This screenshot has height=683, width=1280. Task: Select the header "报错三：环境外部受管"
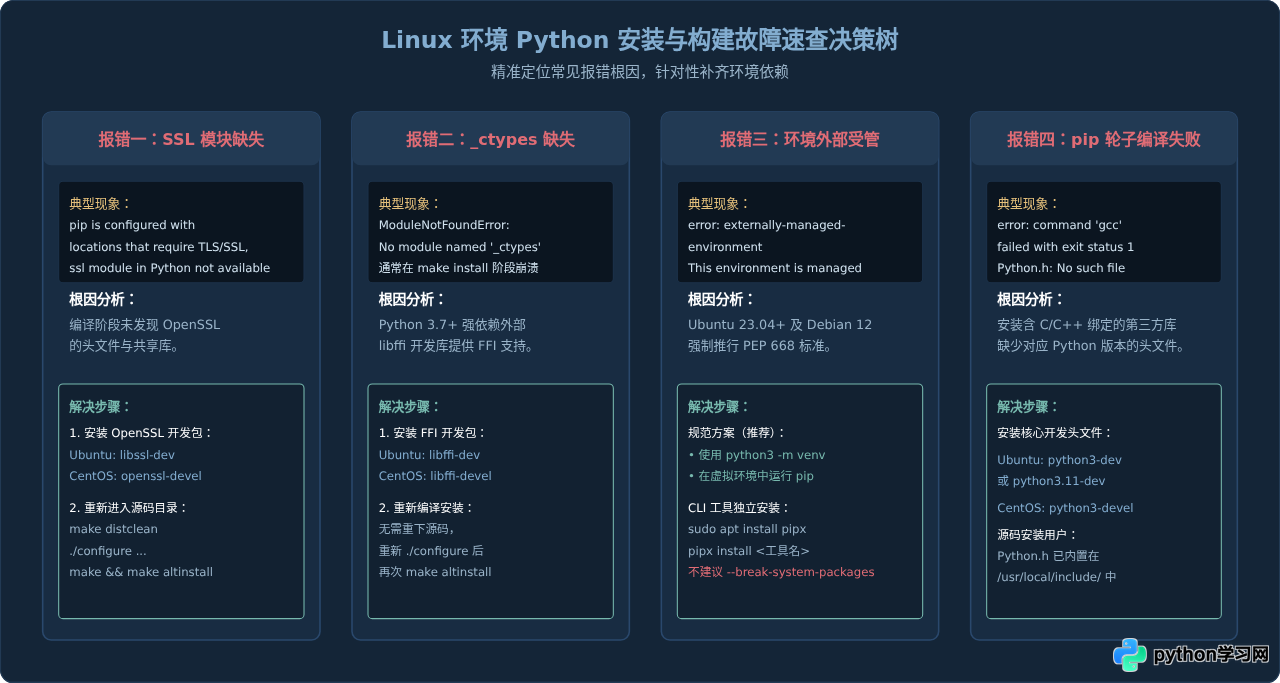click(x=800, y=139)
